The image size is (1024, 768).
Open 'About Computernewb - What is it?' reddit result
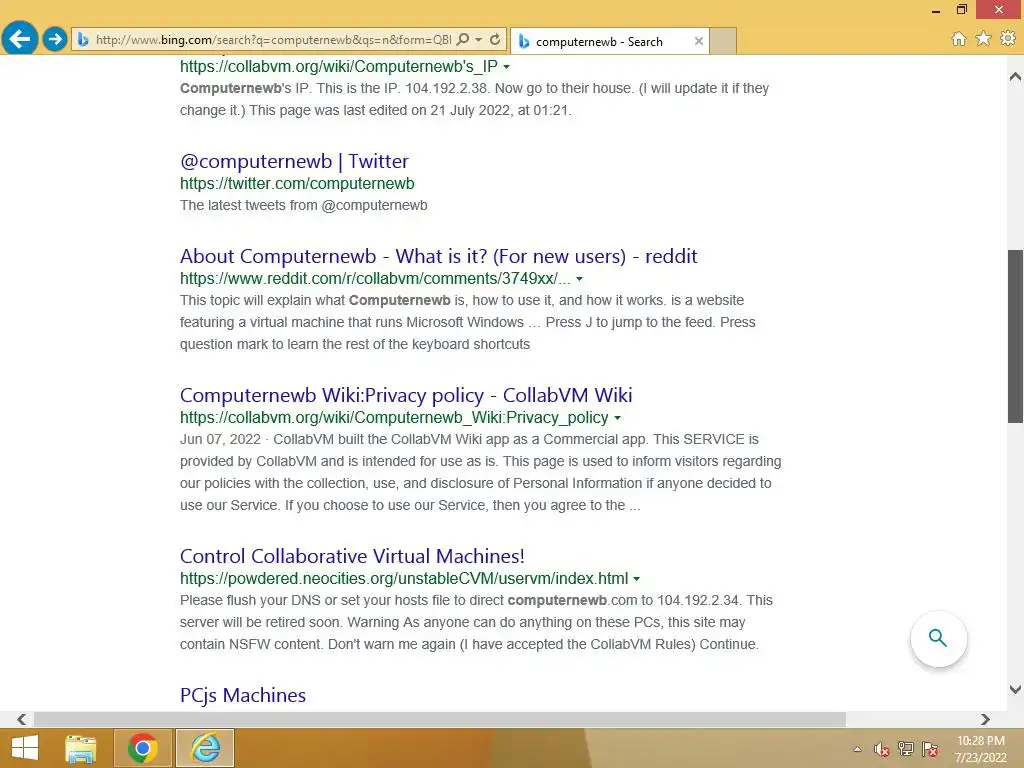(438, 256)
